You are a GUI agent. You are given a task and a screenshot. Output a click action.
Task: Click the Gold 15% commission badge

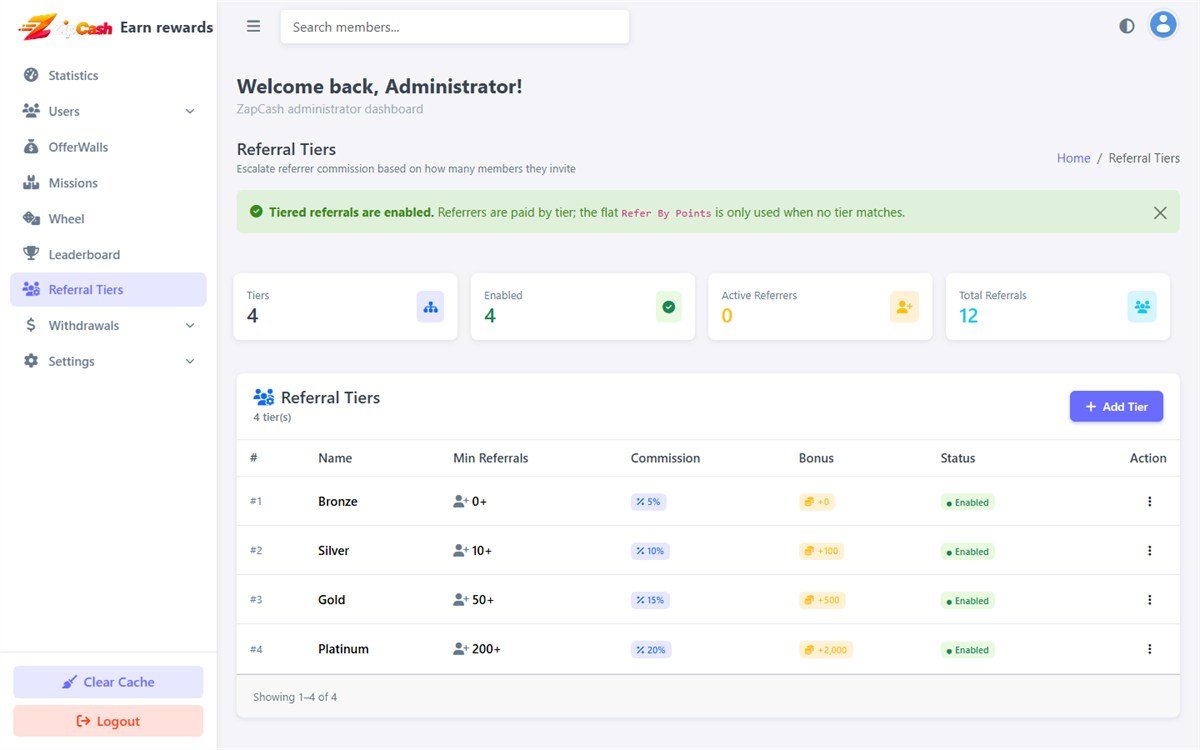pos(650,600)
